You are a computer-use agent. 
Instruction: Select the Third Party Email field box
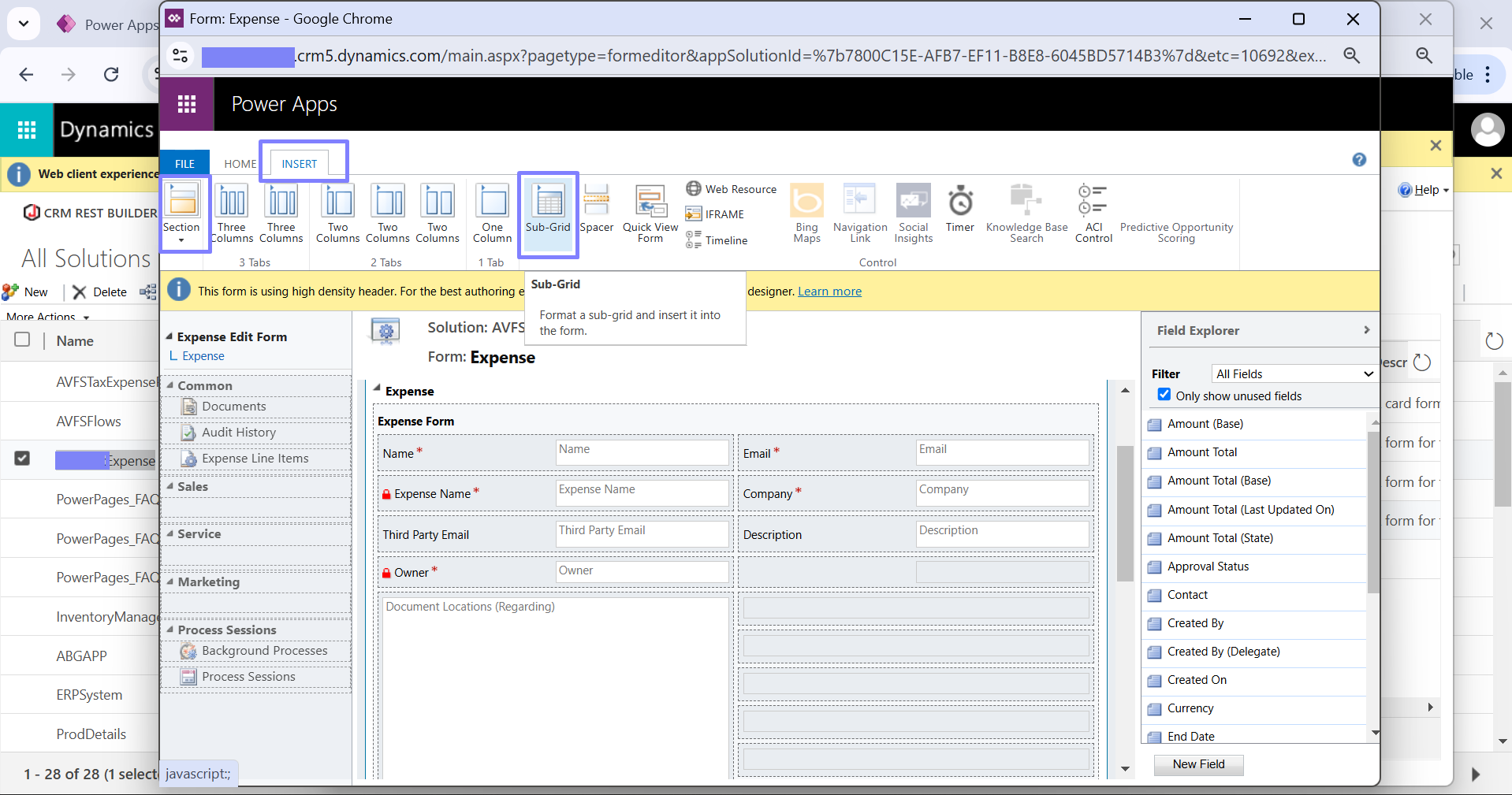point(642,534)
